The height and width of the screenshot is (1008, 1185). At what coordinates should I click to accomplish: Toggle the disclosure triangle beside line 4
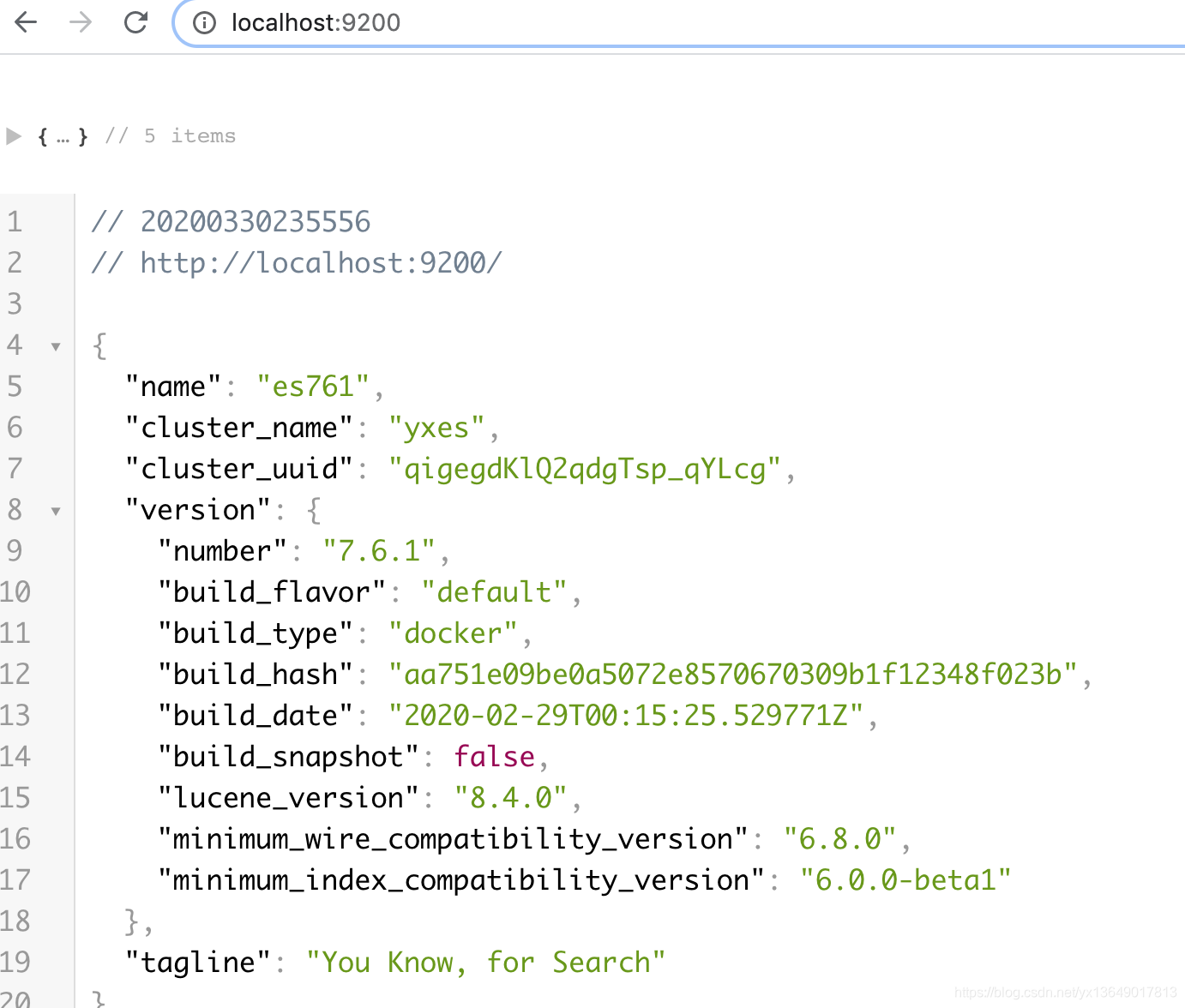pos(55,345)
